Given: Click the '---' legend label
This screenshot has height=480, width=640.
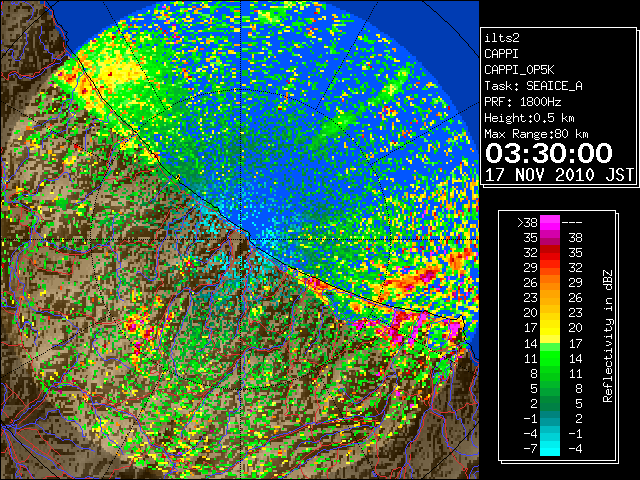Looking at the screenshot, I should pyautogui.click(x=572, y=223).
